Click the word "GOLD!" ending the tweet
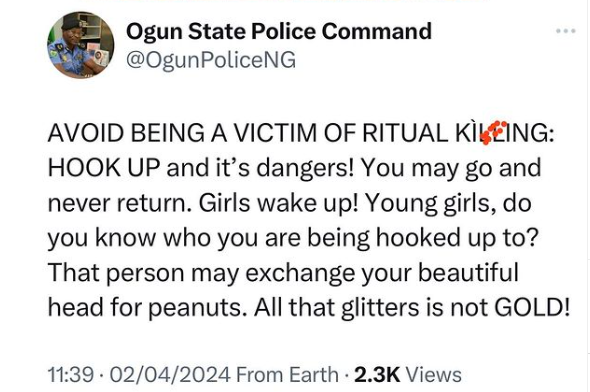This screenshot has height=392, width=590. click(x=532, y=307)
